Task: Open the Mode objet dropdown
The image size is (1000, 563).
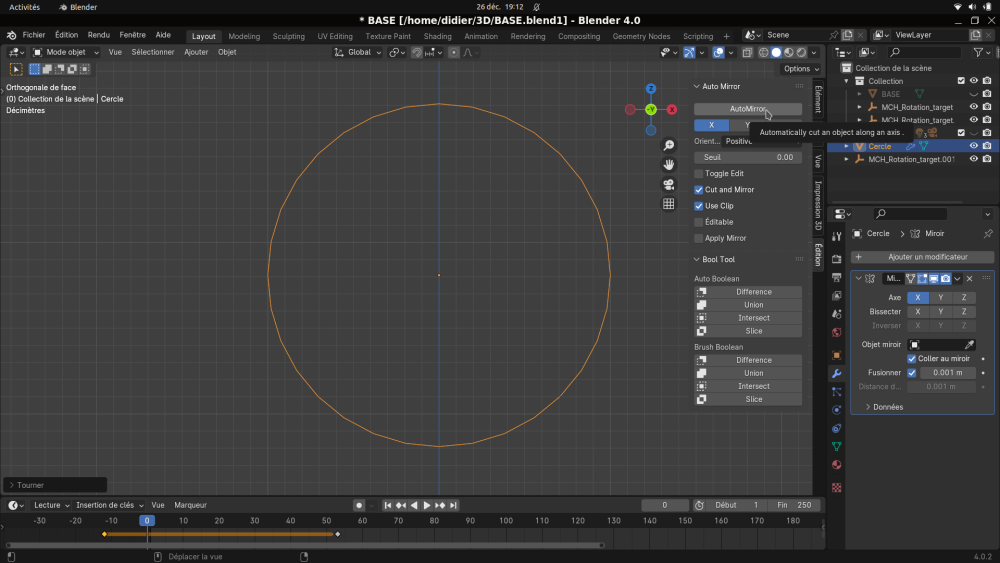Action: pos(65,52)
